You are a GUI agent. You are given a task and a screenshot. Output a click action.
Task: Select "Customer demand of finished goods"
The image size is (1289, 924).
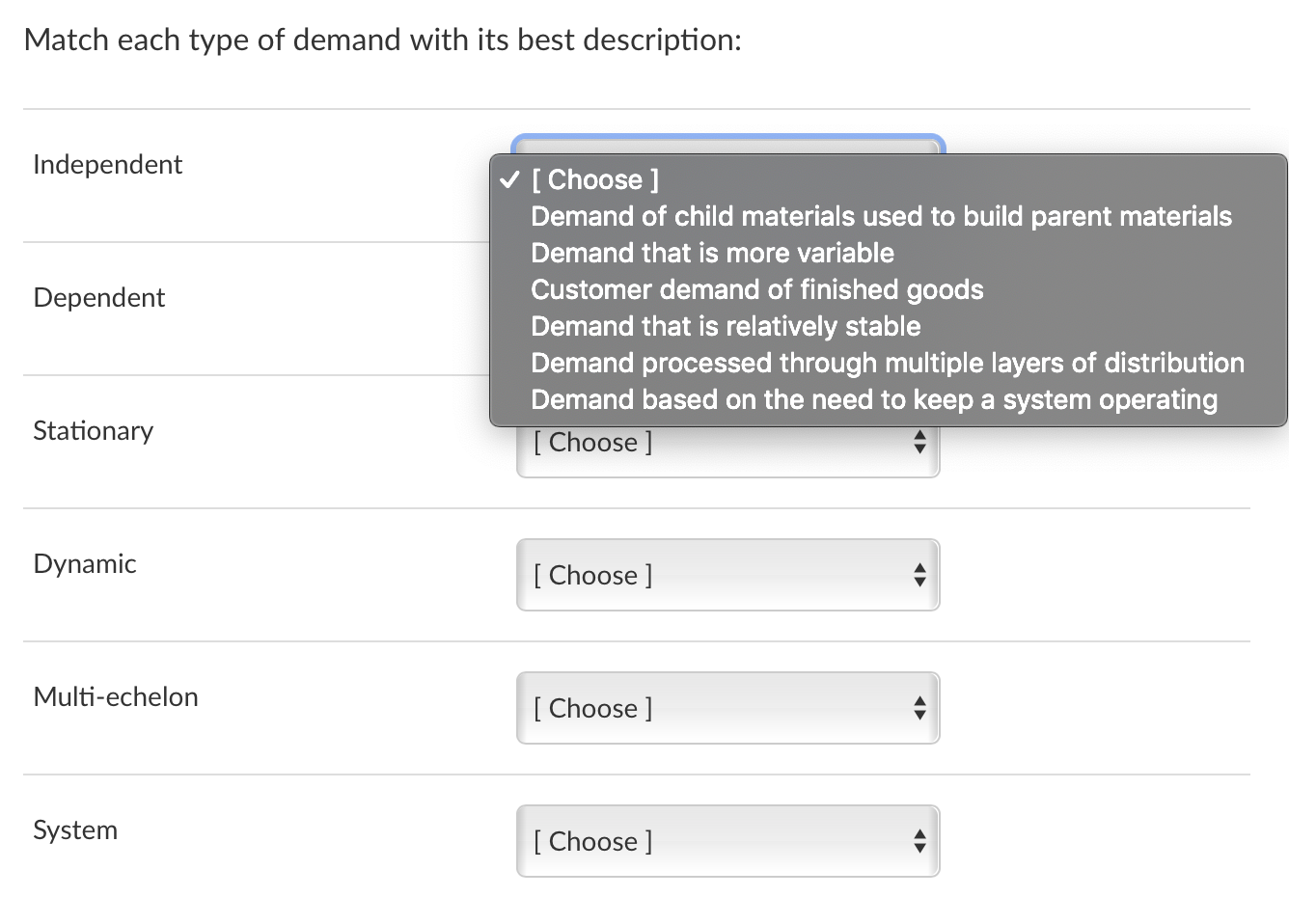click(756, 290)
